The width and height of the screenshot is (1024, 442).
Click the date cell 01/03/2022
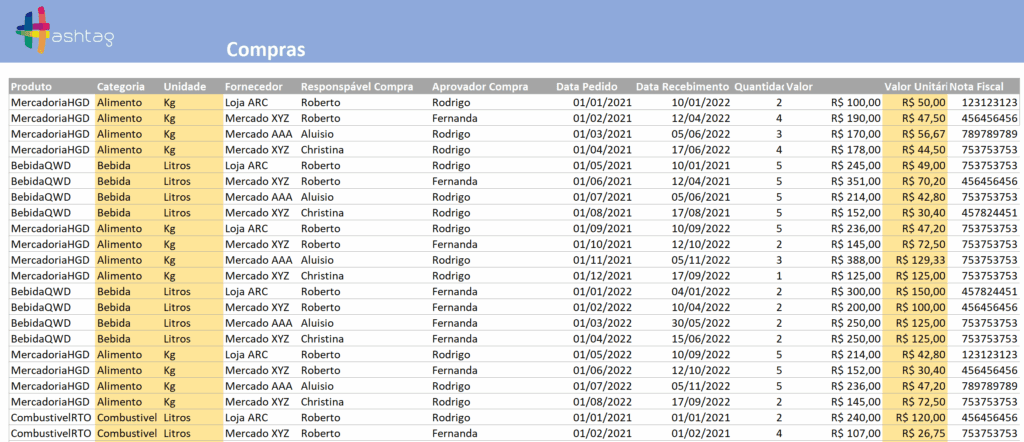[602, 323]
